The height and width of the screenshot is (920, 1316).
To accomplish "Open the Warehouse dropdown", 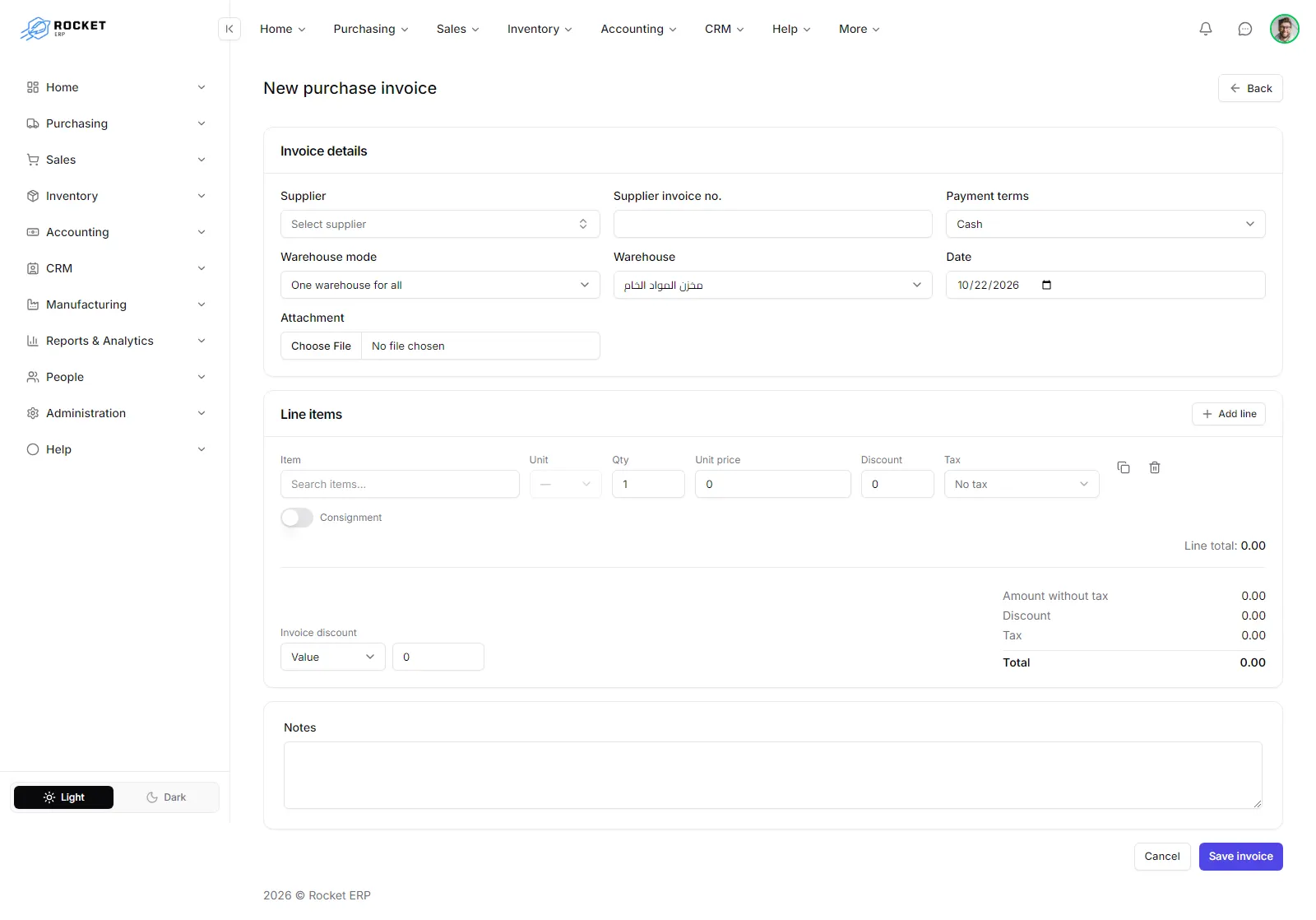I will coord(773,285).
